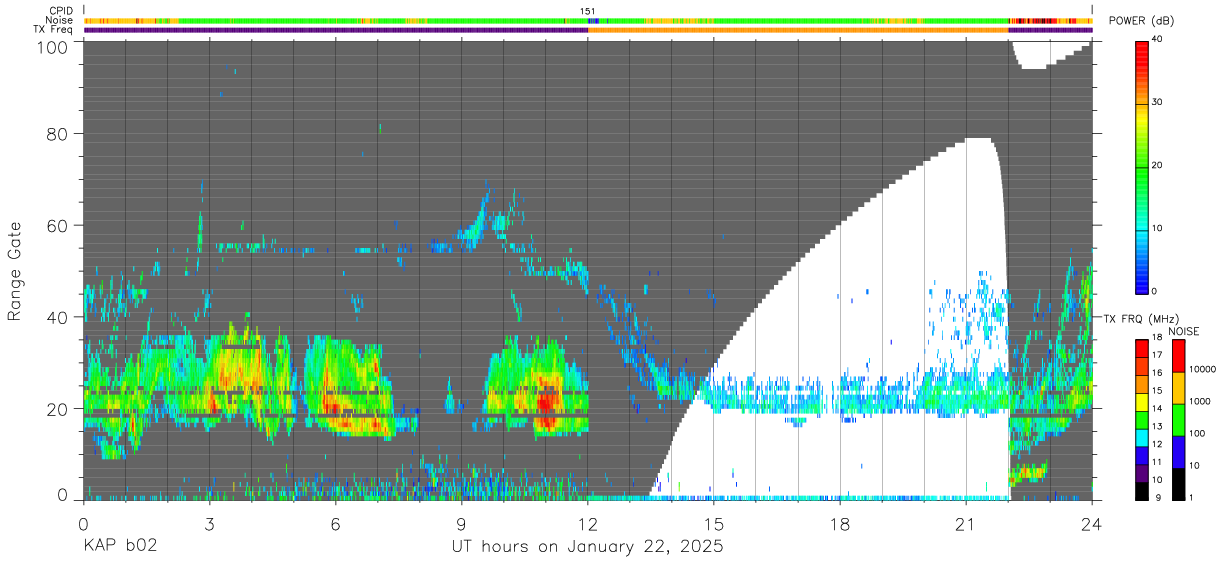
Task: Click the green segment of the NOISE color bar
Action: (x=1177, y=420)
